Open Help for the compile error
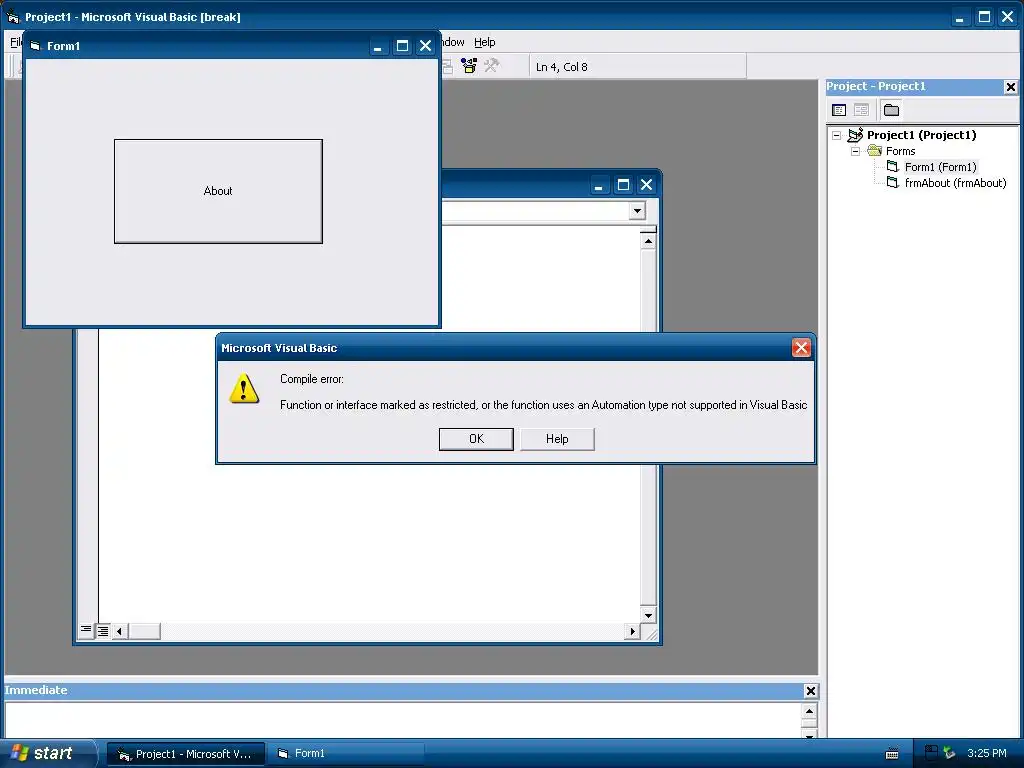The height and width of the screenshot is (768, 1024). [x=557, y=439]
